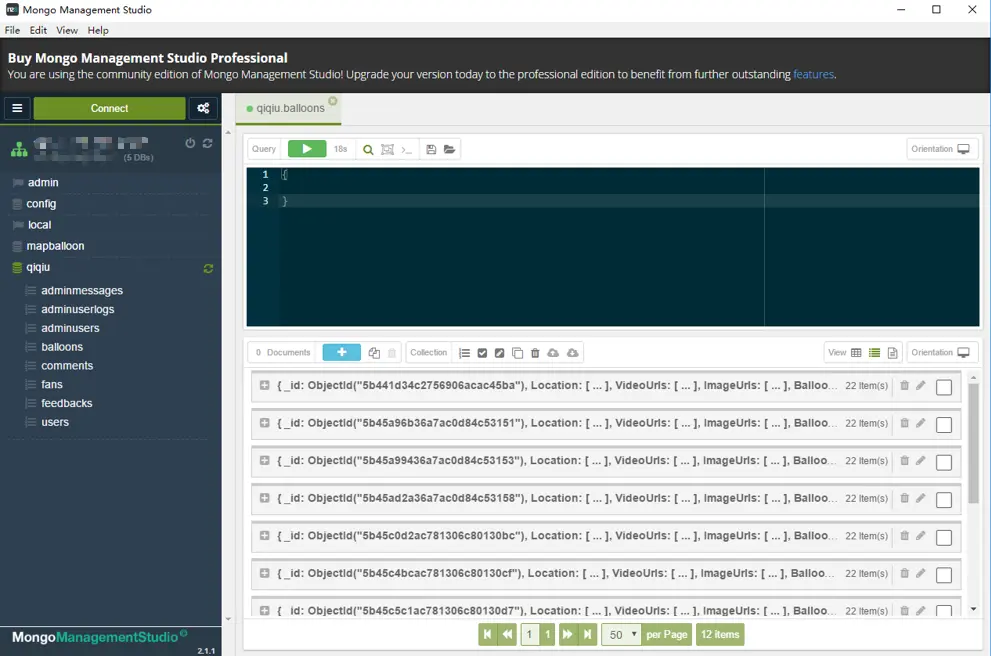
Task: Tick checkbox for document 5b45c0d2ac781306c80130bc
Action: [944, 537]
